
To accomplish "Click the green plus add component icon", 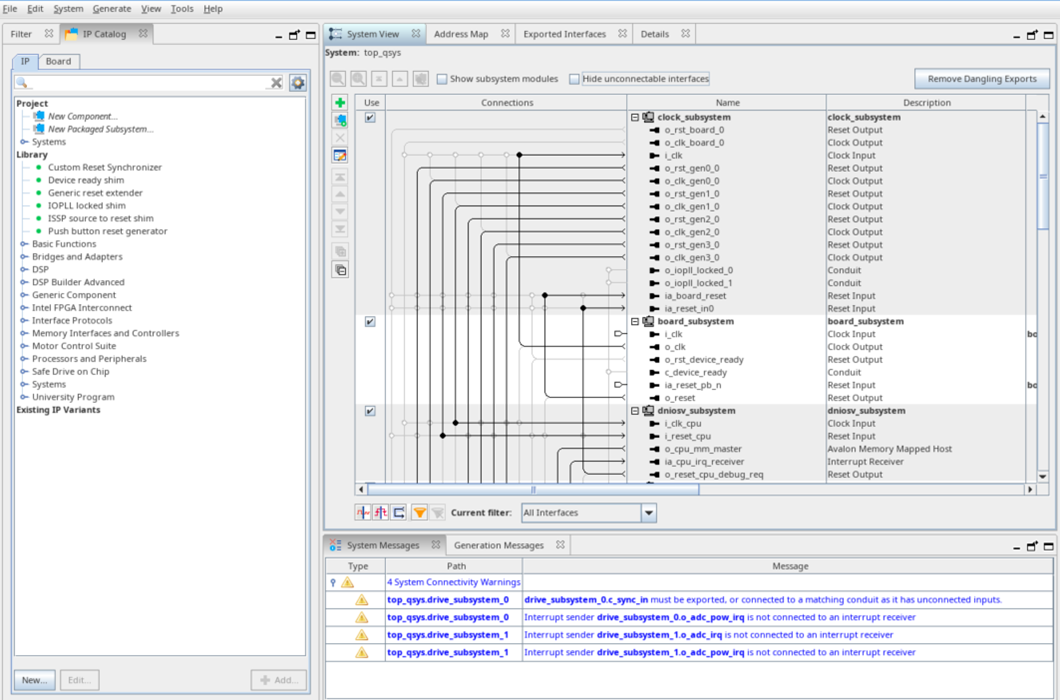I will [340, 103].
